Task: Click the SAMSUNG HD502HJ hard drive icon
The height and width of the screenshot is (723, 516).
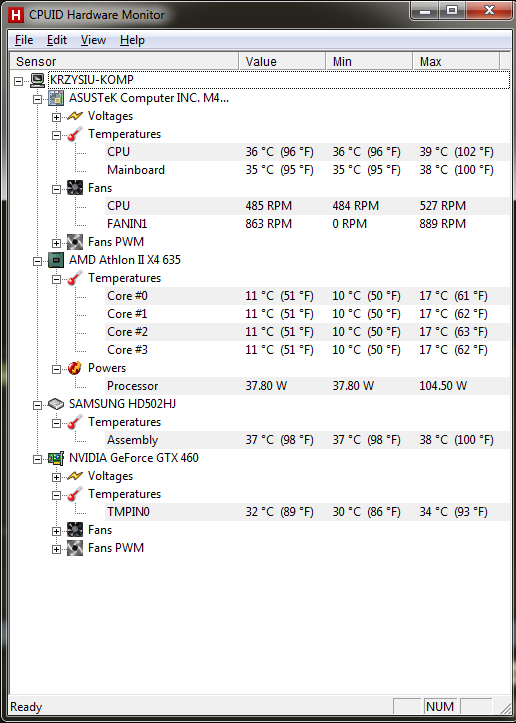Action: coord(56,404)
